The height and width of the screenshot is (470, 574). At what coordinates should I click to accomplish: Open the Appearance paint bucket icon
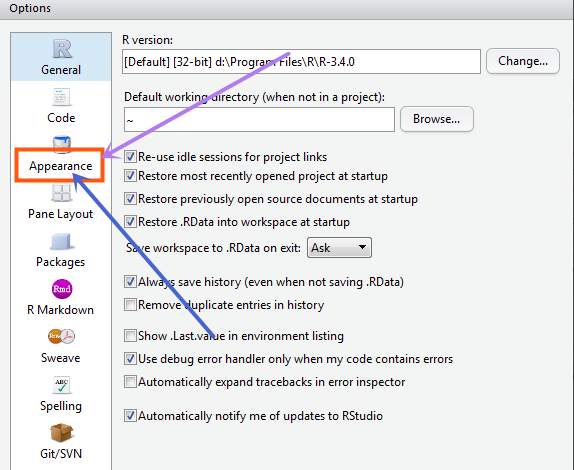62,144
